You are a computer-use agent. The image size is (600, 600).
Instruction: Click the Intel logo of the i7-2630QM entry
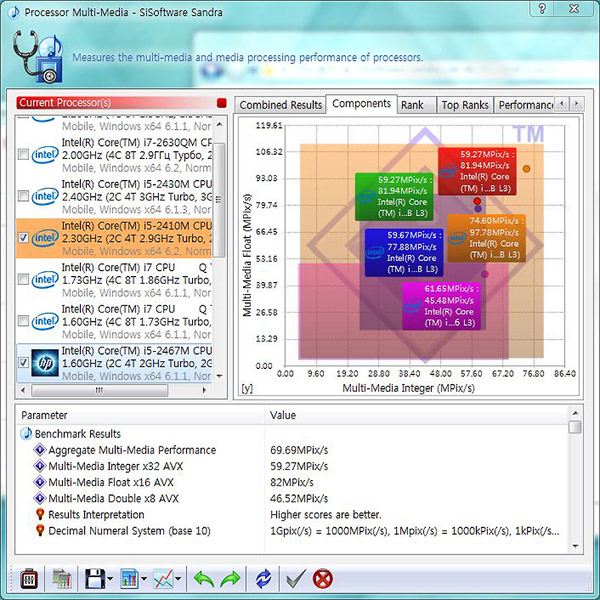point(45,155)
